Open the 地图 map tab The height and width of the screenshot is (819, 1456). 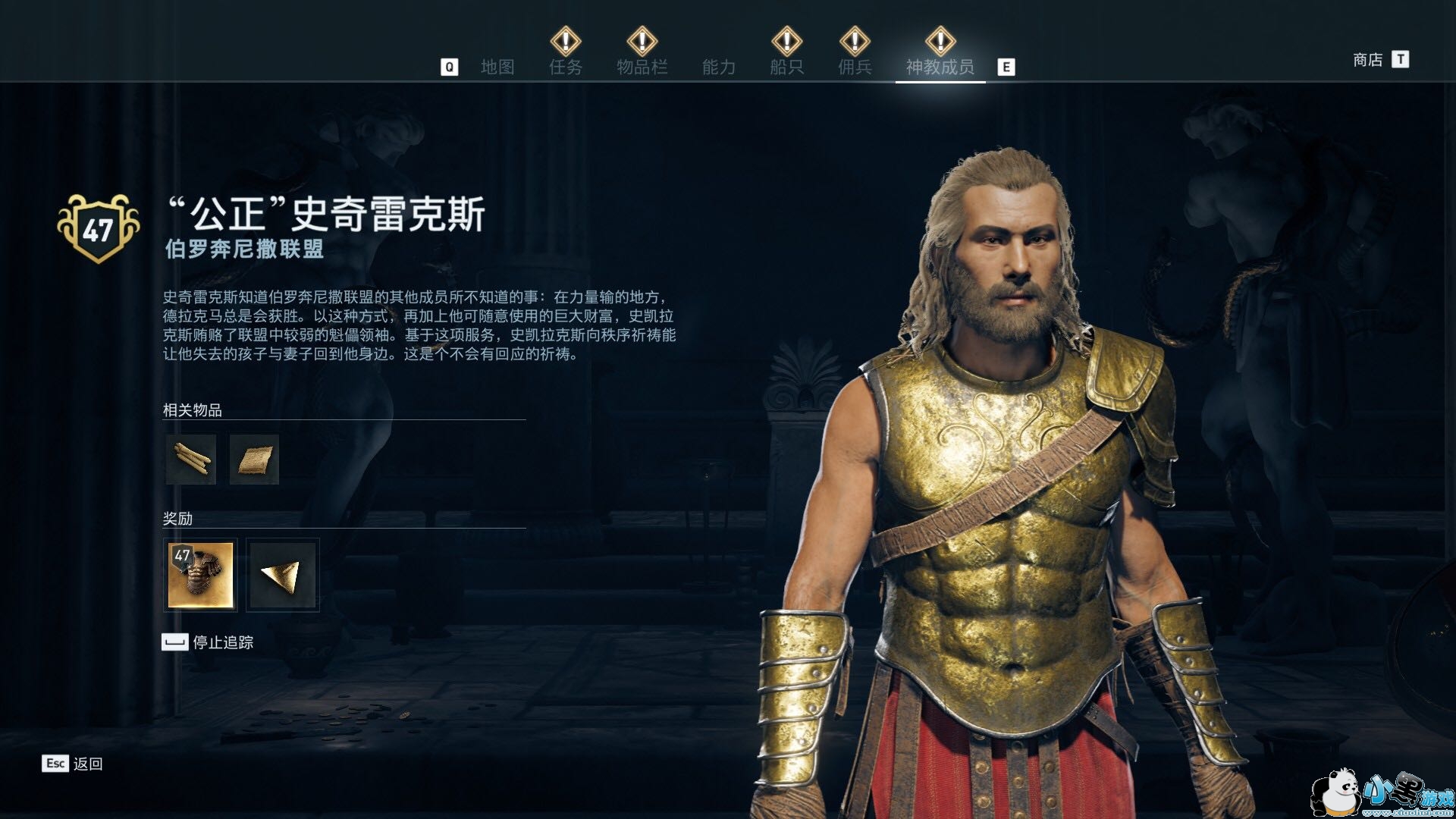[497, 67]
